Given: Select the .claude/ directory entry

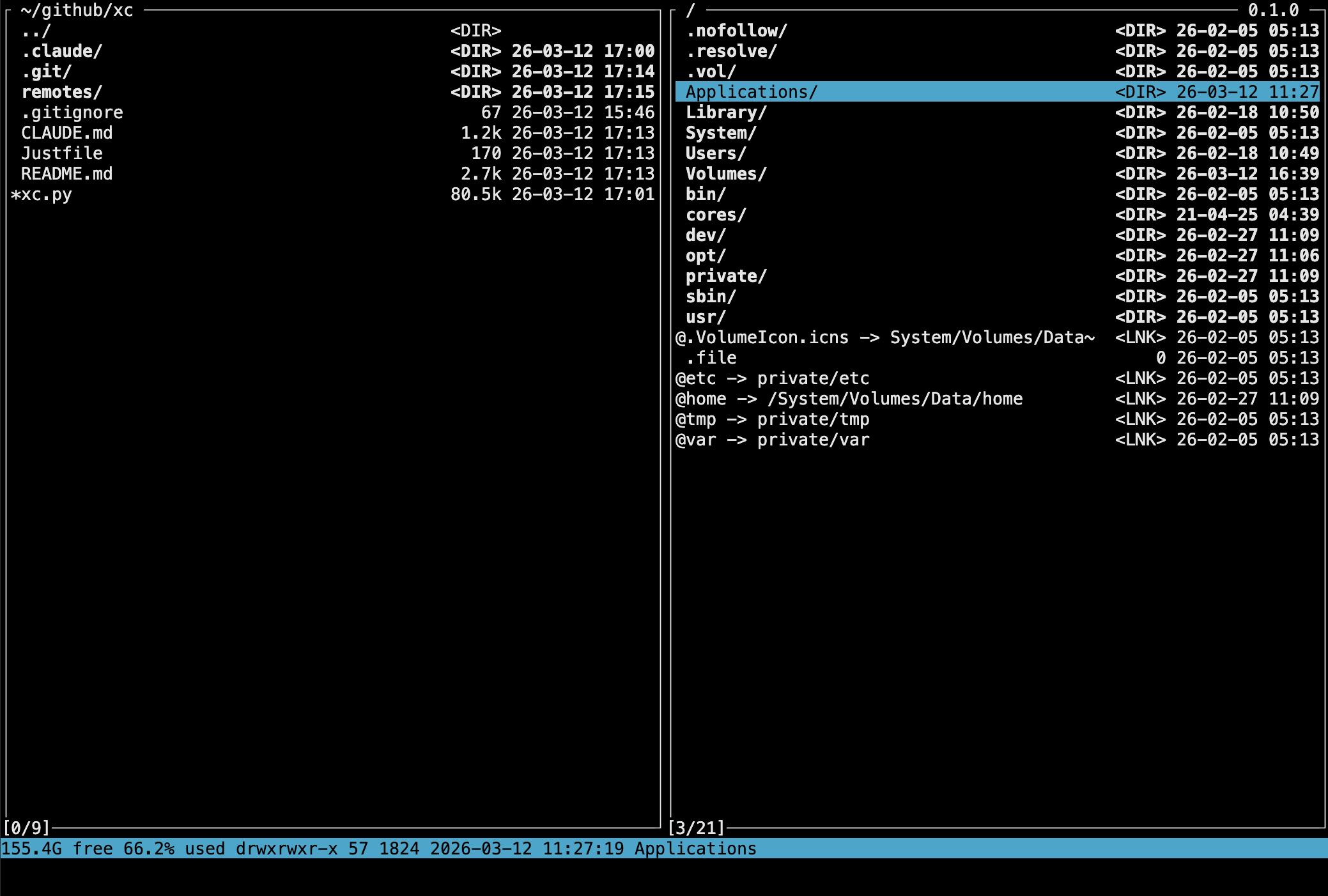Looking at the screenshot, I should pyautogui.click(x=61, y=51).
